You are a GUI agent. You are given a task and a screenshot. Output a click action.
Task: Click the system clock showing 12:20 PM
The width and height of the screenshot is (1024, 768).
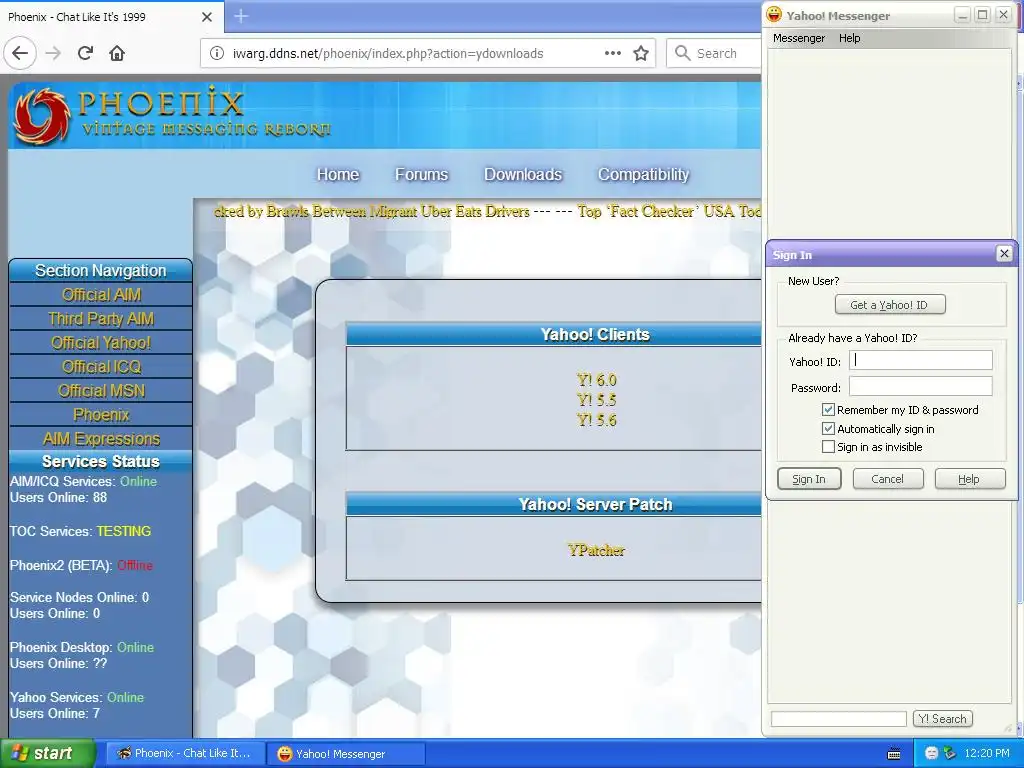click(987, 753)
